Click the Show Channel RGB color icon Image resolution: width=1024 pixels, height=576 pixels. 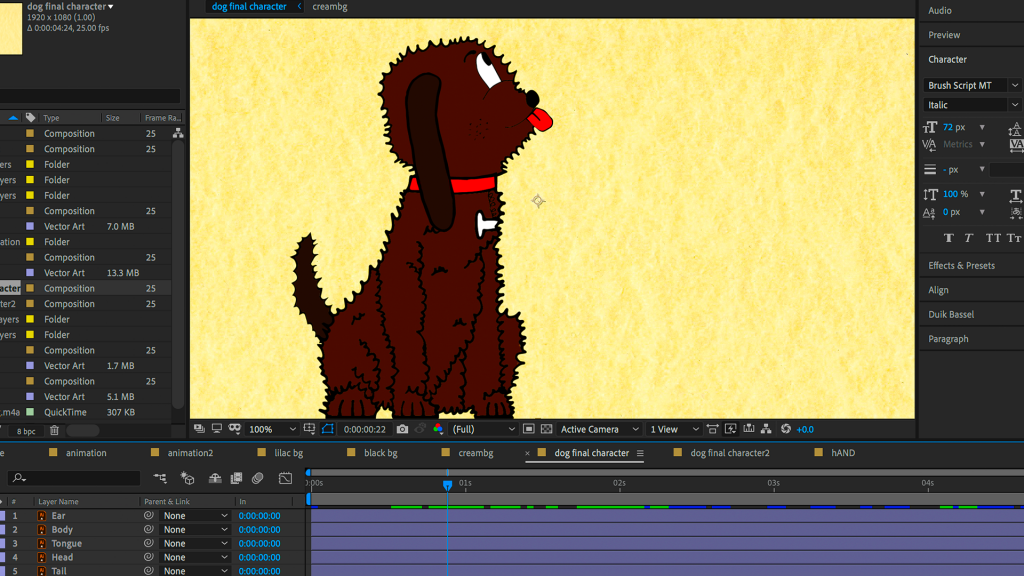[438, 429]
